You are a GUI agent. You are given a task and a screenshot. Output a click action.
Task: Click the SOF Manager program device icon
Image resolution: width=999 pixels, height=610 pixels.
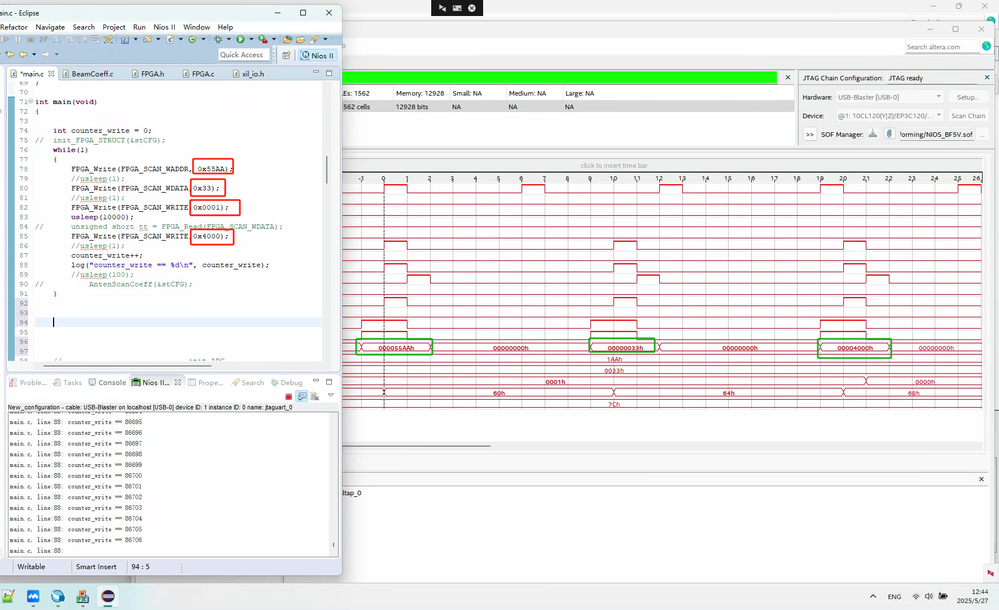tap(871, 133)
